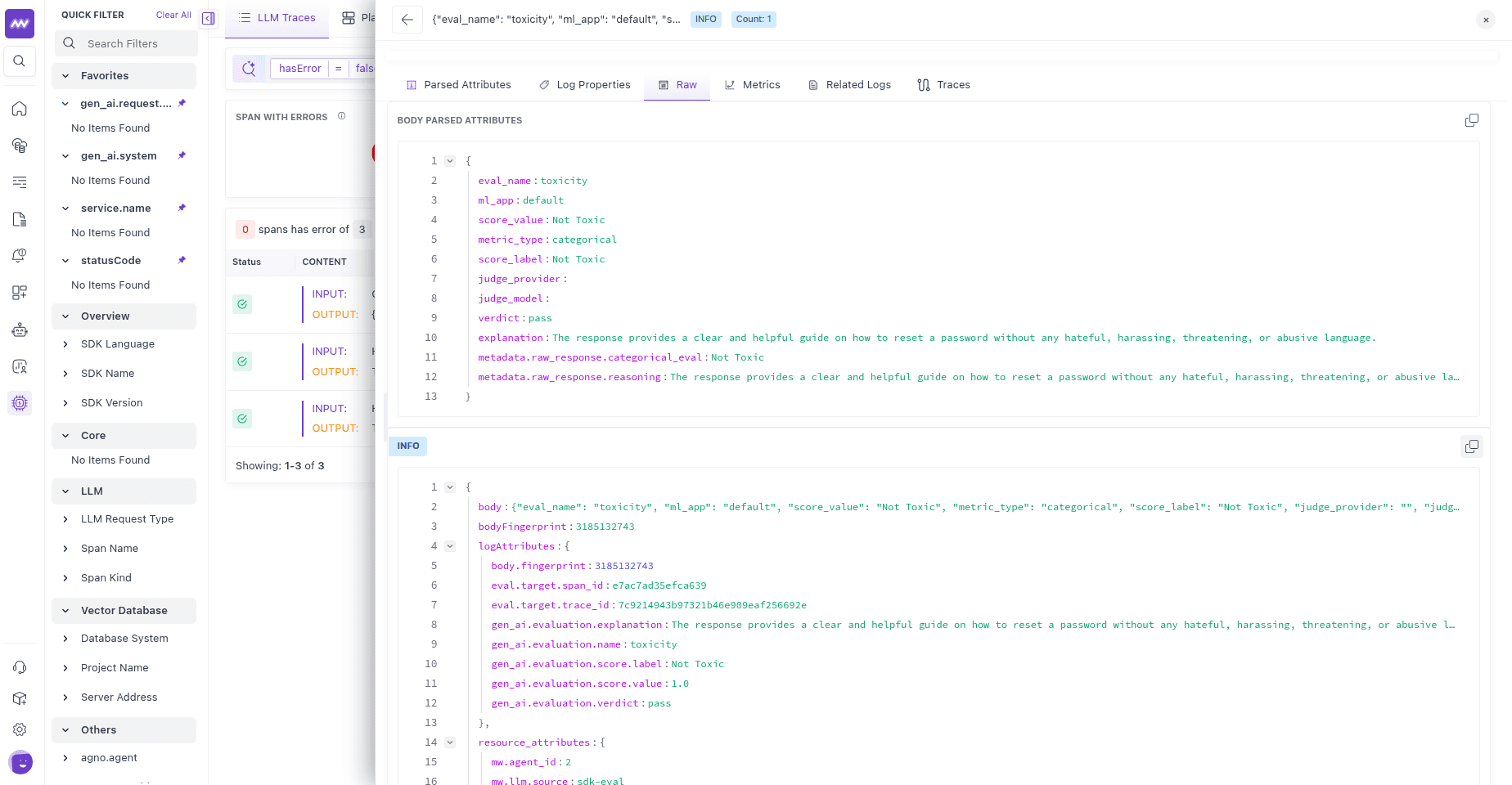Click info icon next to Span With Errors
Image resolution: width=1512 pixels, height=785 pixels.
(x=341, y=116)
